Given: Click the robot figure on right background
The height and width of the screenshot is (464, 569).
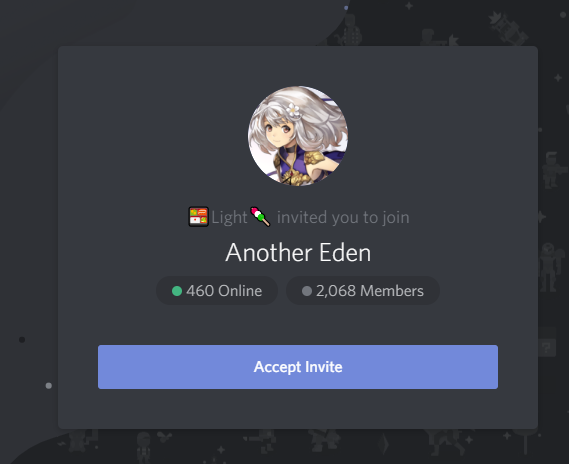Looking at the screenshot, I should click(x=549, y=268).
